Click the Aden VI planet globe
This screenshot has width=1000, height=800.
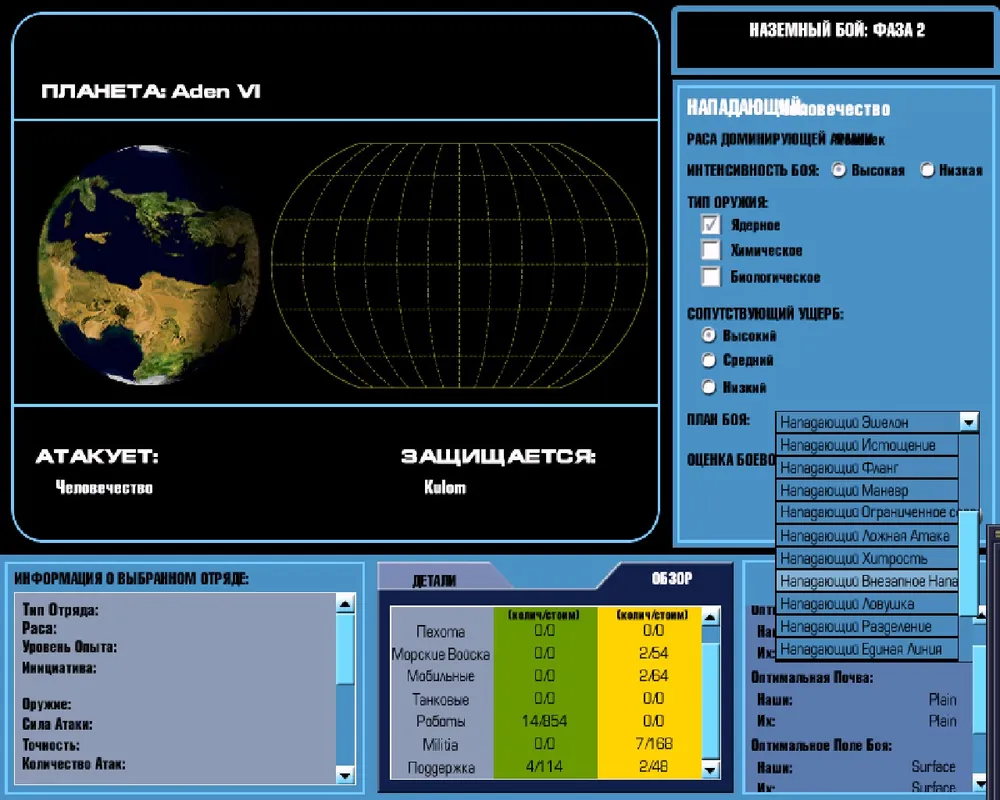click(x=148, y=265)
